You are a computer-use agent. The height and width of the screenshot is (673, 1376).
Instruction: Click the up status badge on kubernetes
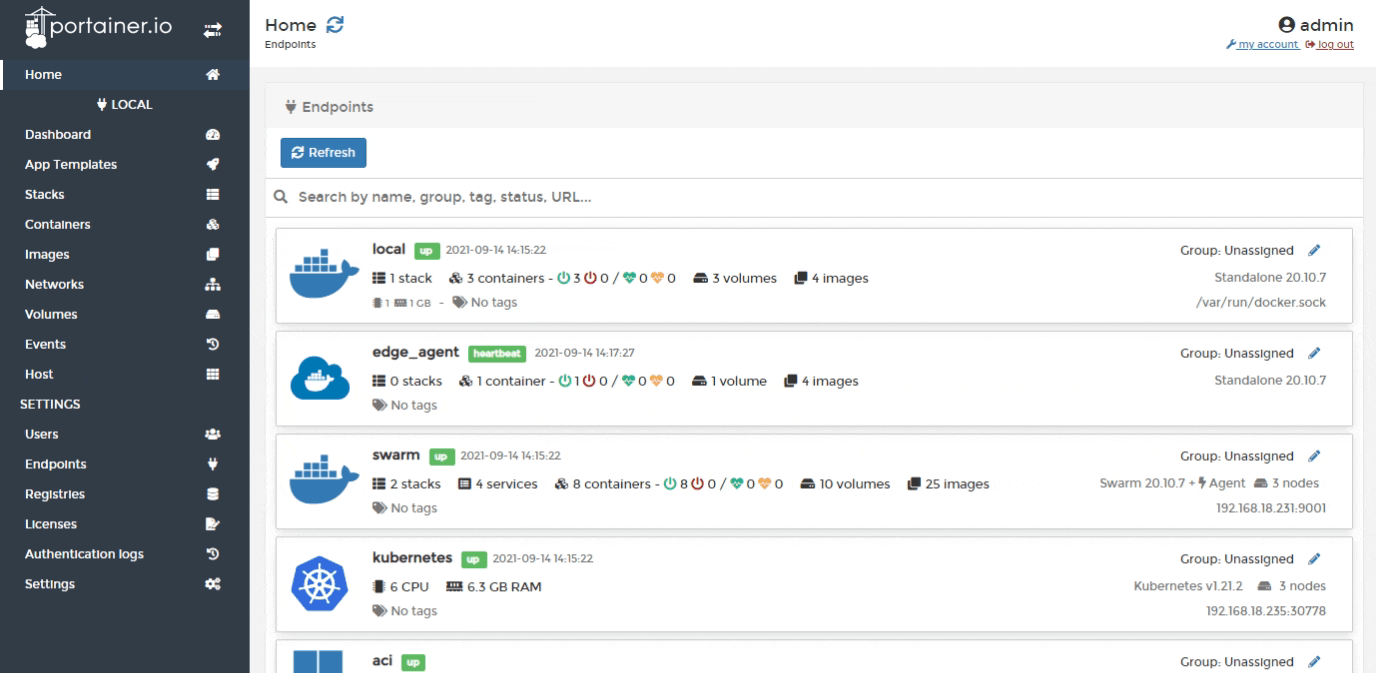coord(473,558)
